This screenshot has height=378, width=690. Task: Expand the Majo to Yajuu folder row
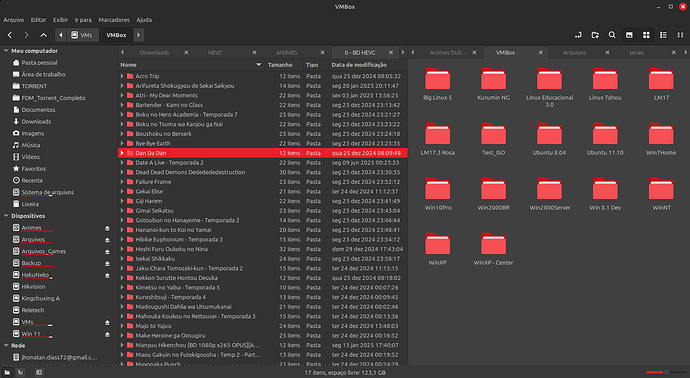tap(122, 326)
